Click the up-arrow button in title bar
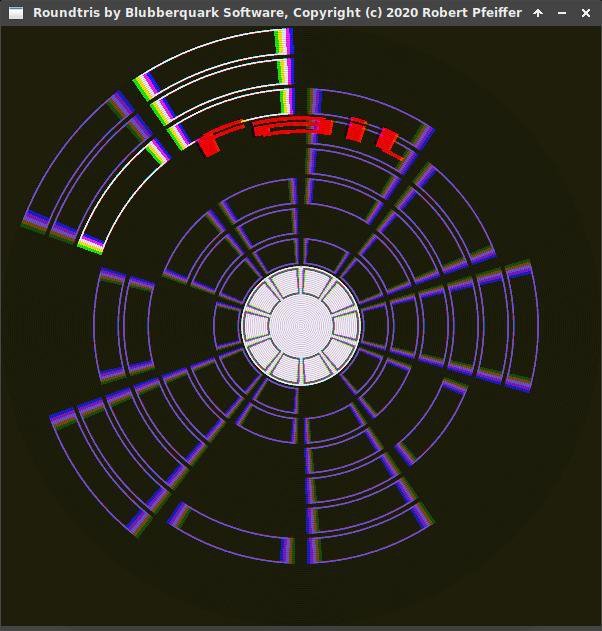This screenshot has height=631, width=602. (538, 13)
